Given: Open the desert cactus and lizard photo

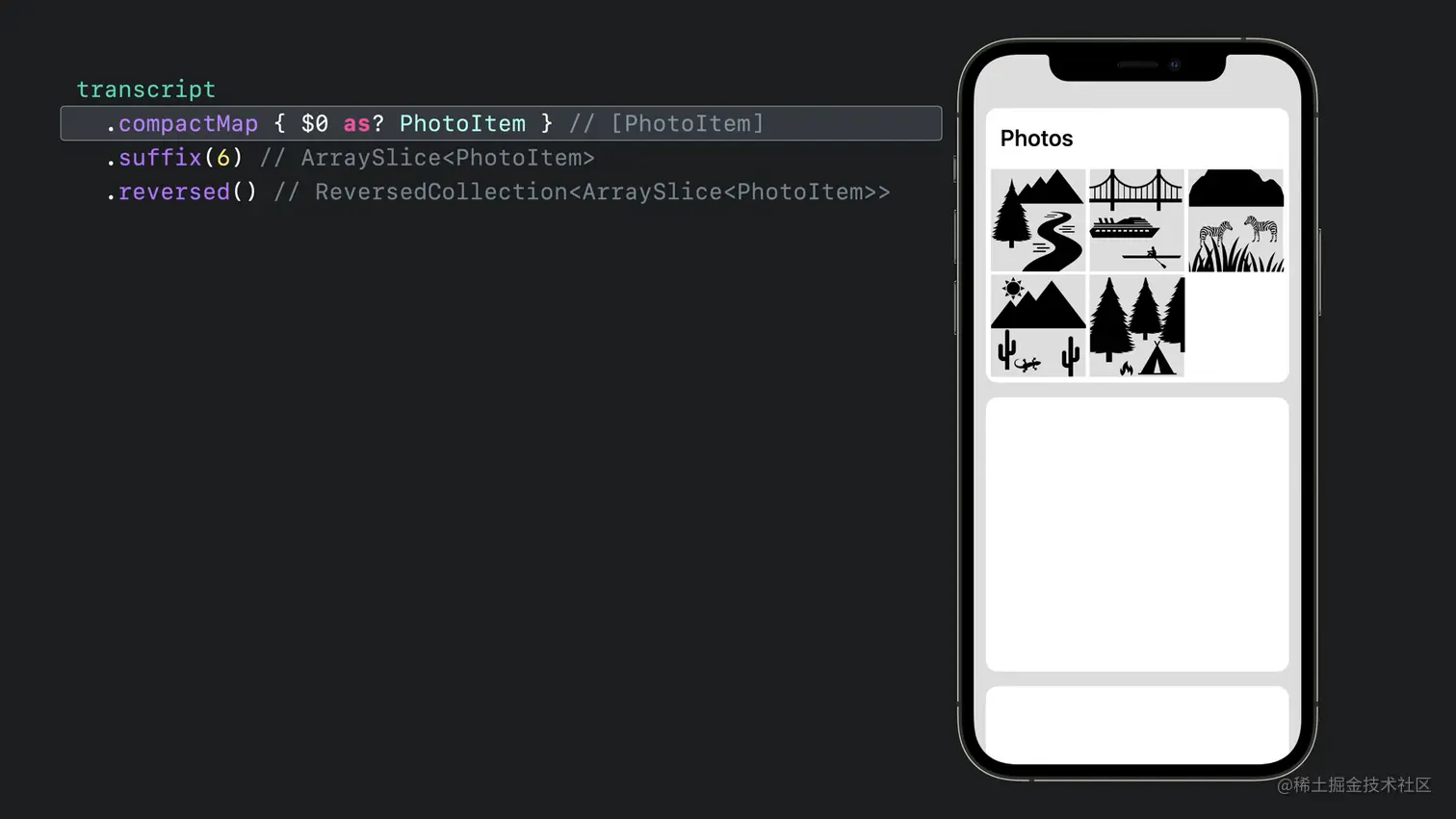Looking at the screenshot, I should [1038, 326].
